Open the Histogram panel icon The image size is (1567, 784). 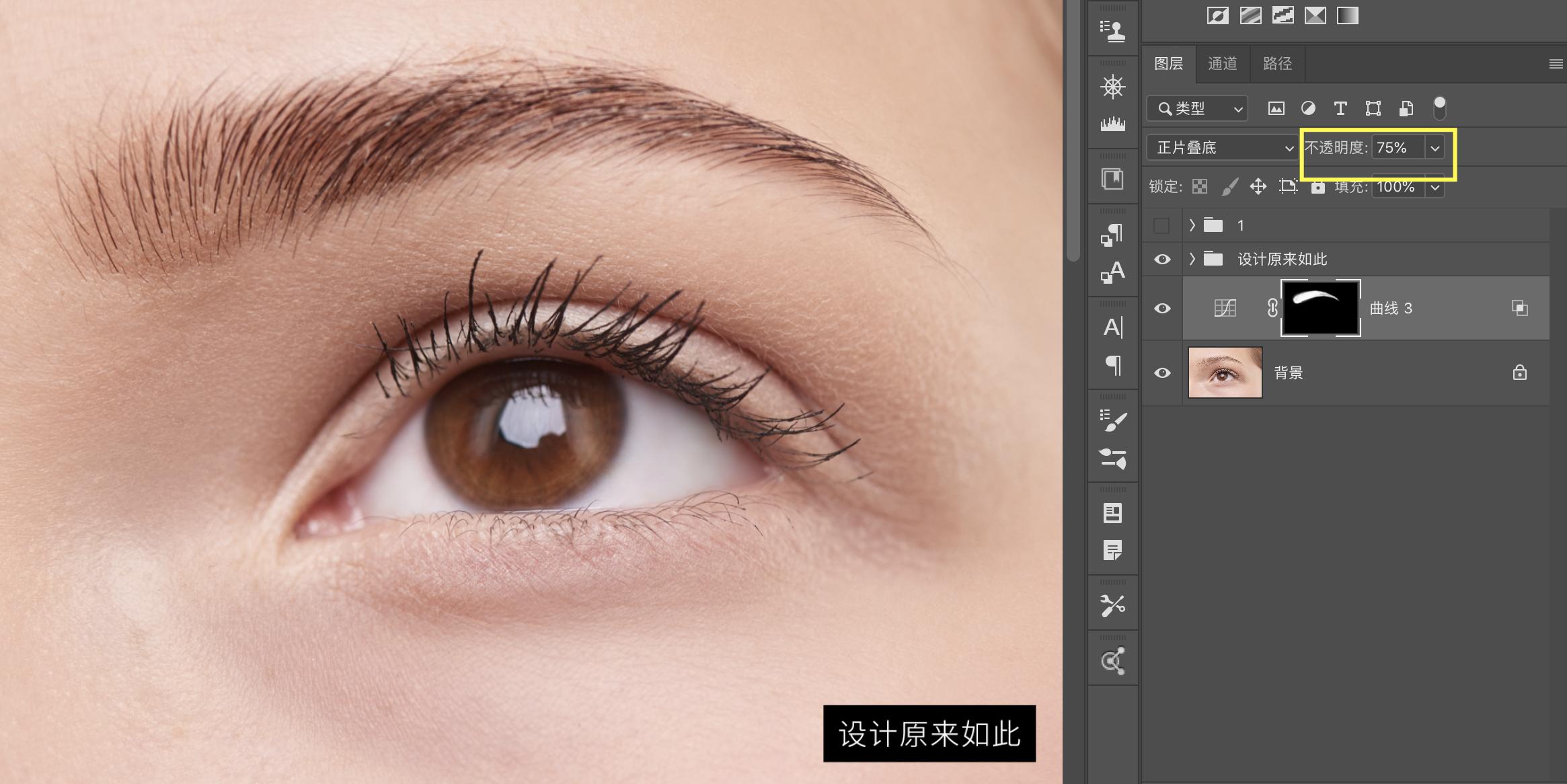click(1112, 124)
